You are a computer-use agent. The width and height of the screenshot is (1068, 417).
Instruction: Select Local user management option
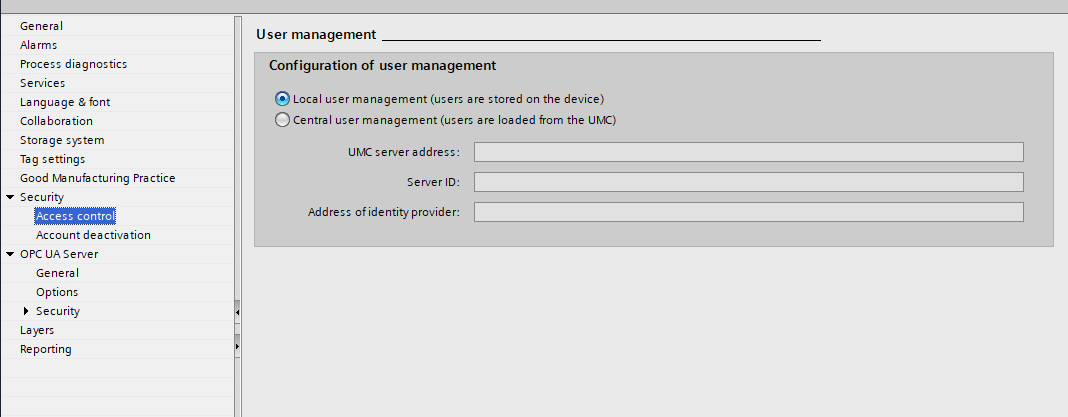point(282,99)
